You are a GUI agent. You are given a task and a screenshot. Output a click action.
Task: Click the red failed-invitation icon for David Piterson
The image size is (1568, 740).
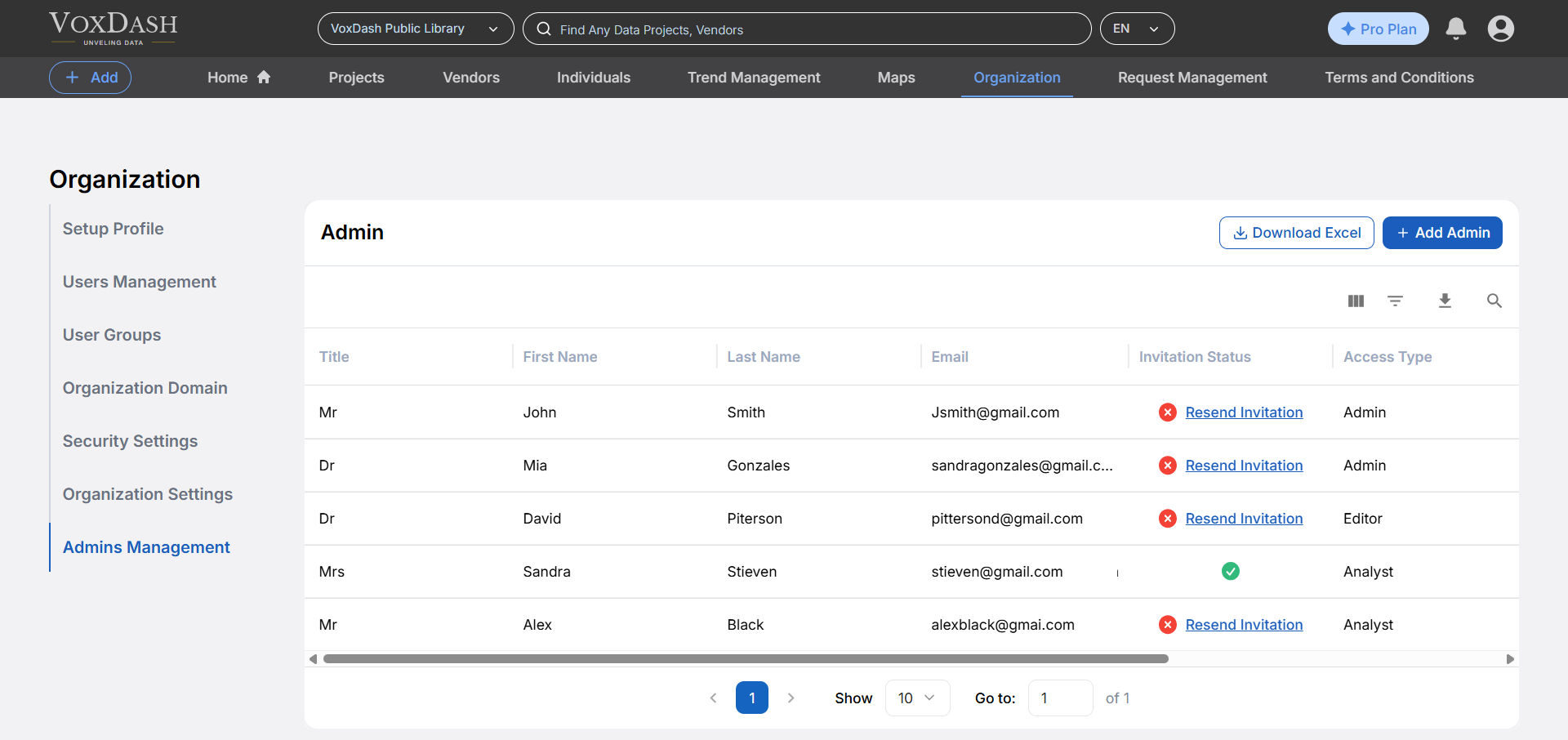click(x=1167, y=518)
